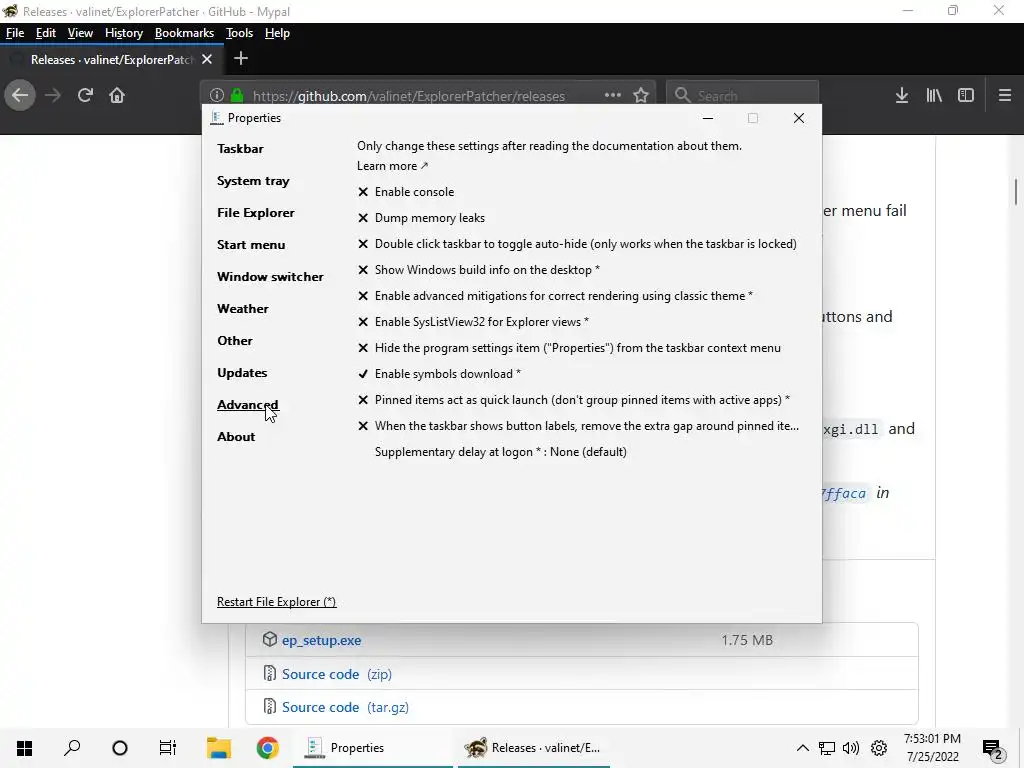This screenshot has width=1024, height=768.
Task: Open Weather section in Properties
Action: coord(243,309)
